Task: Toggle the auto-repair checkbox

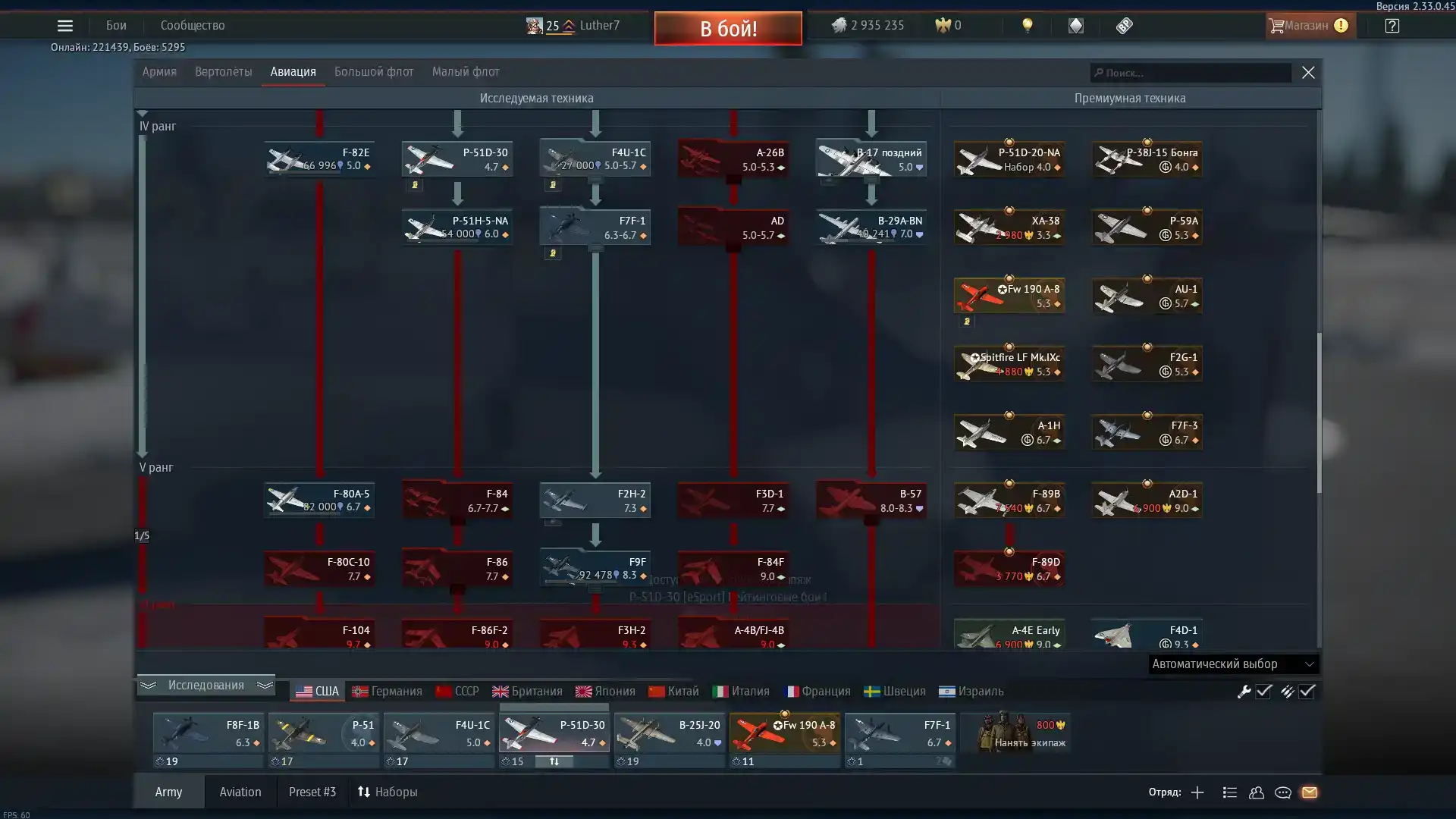Action: 1264,692
